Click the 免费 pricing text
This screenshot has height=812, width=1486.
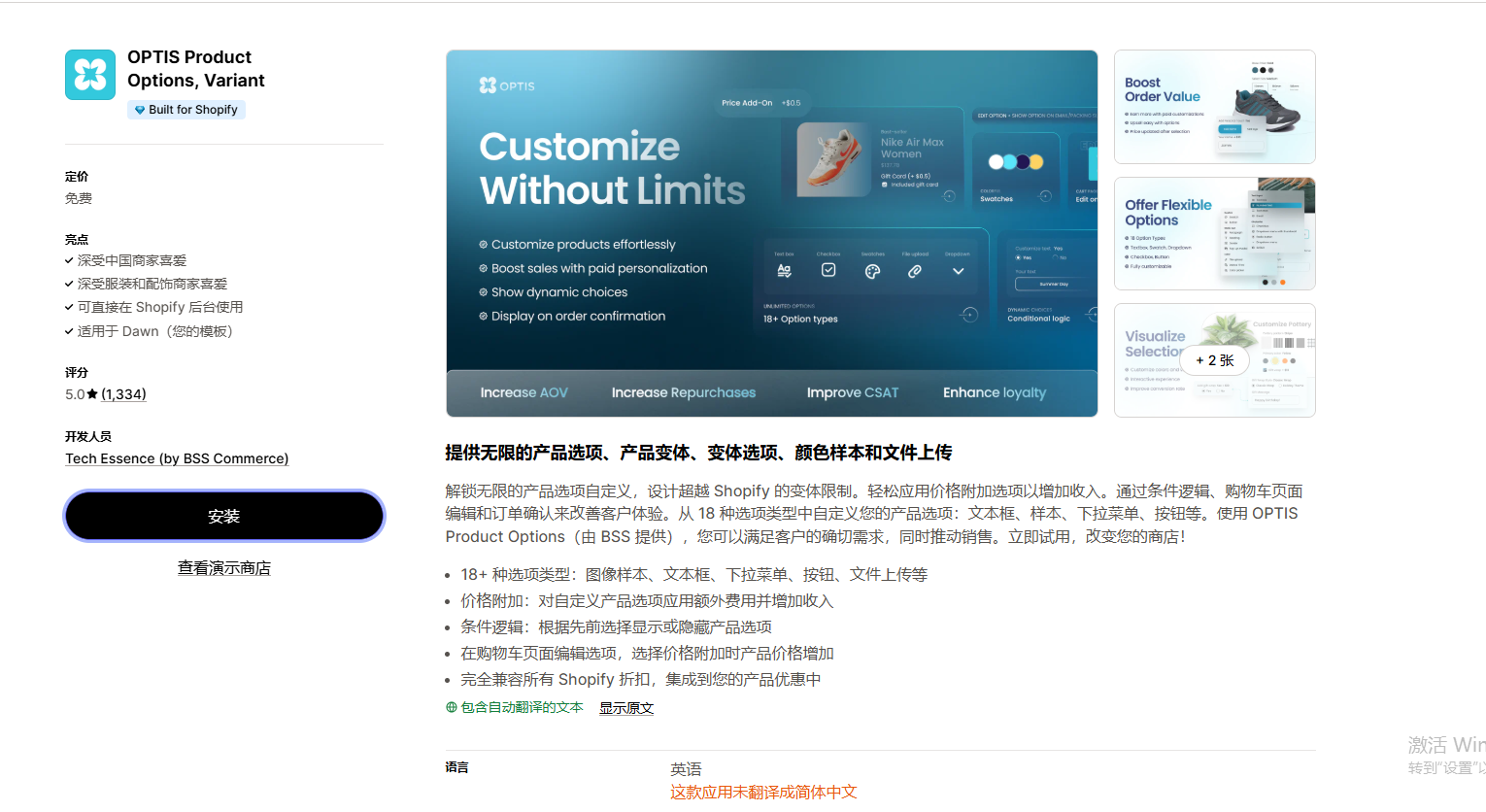[79, 198]
